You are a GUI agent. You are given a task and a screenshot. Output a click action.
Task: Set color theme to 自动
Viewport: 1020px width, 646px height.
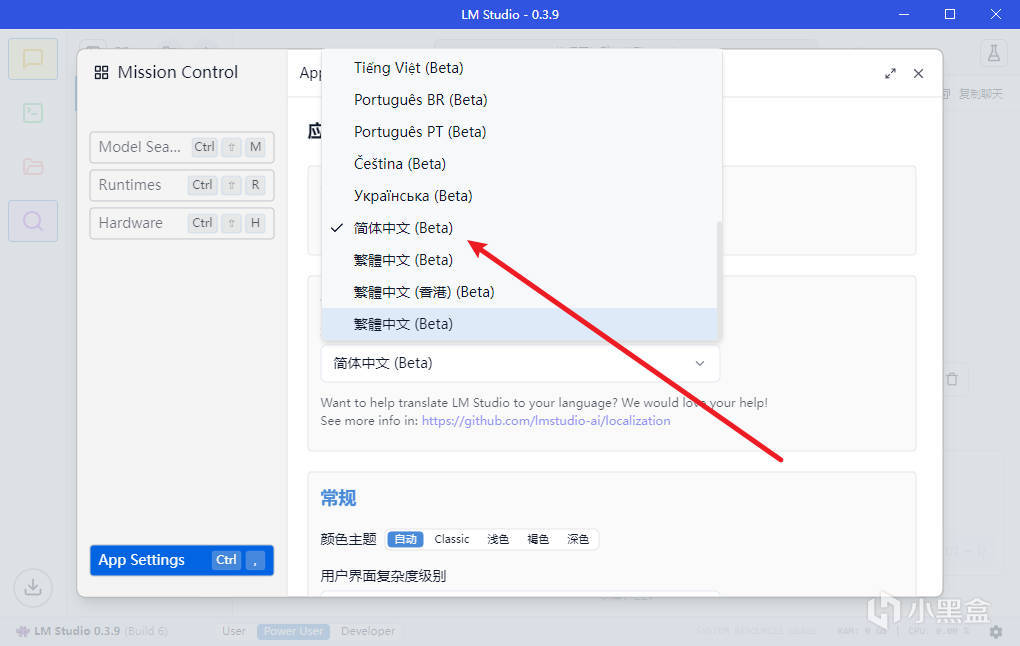tap(405, 539)
